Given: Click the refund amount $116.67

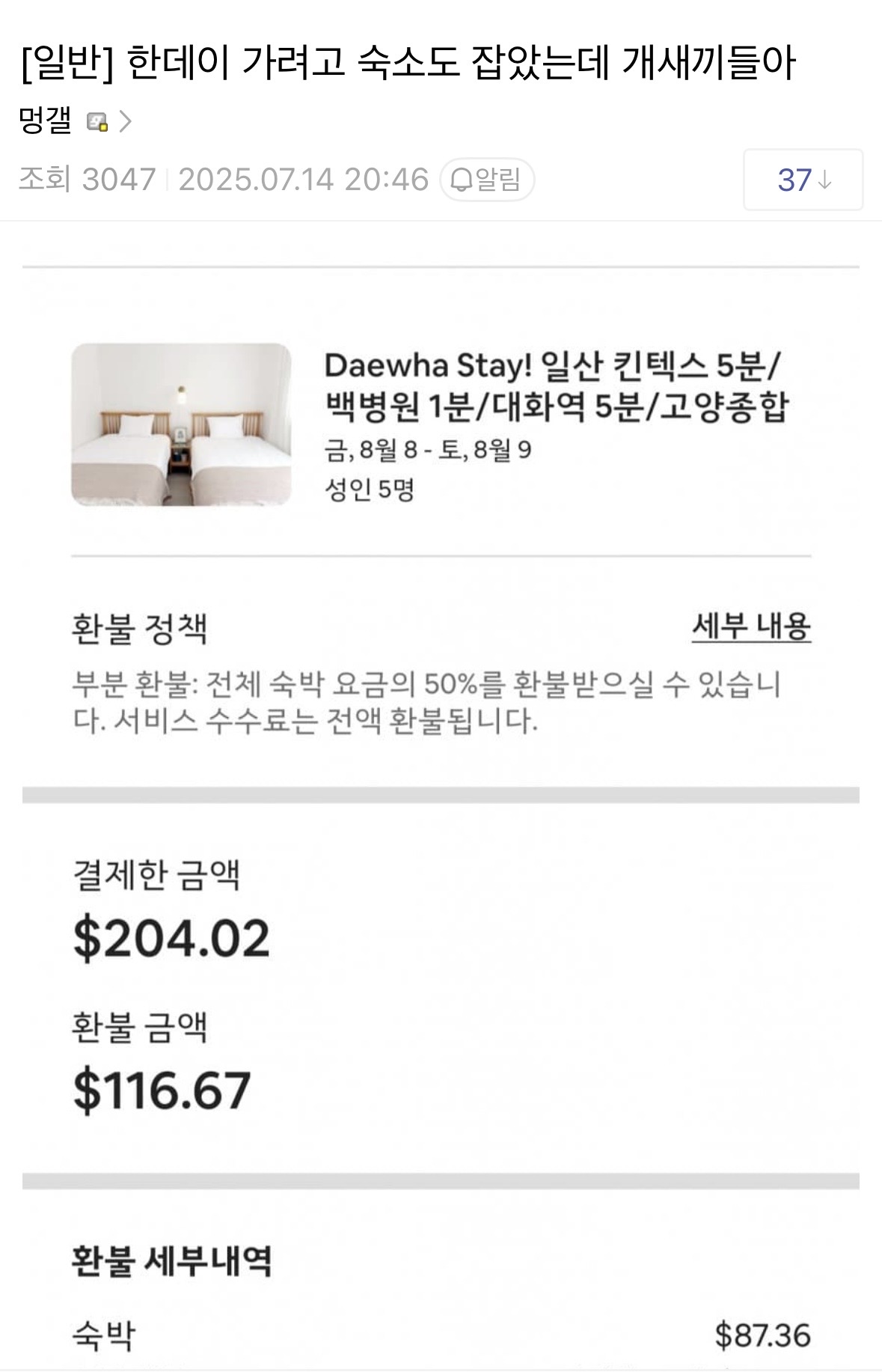Looking at the screenshot, I should pyautogui.click(x=162, y=1091).
